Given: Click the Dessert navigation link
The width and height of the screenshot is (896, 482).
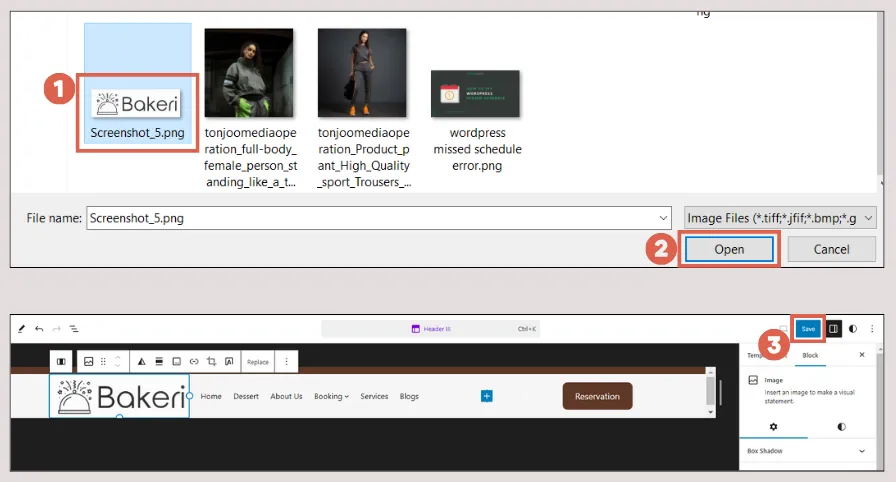Looking at the screenshot, I should [x=246, y=396].
